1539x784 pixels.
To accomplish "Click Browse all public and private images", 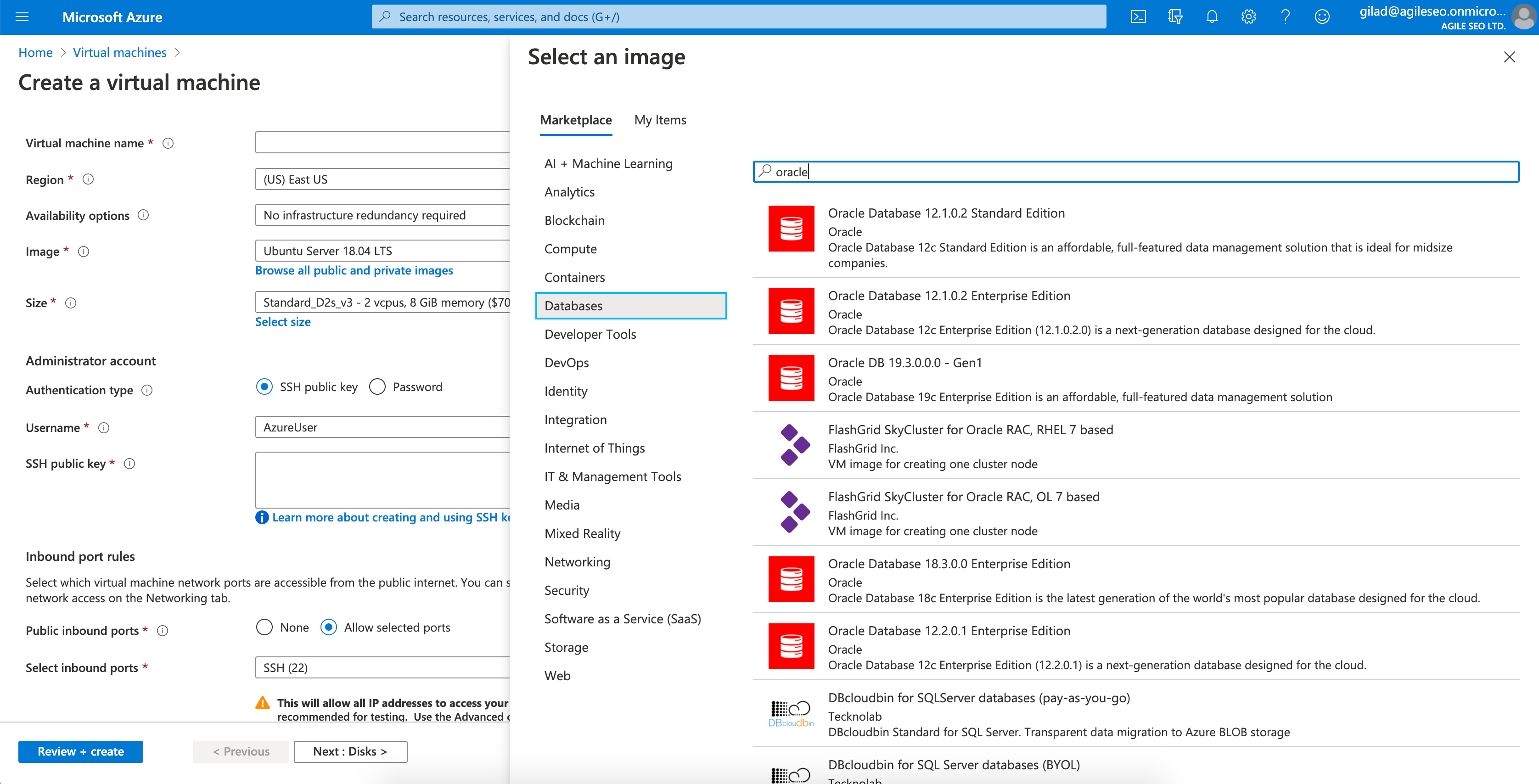I will click(354, 270).
